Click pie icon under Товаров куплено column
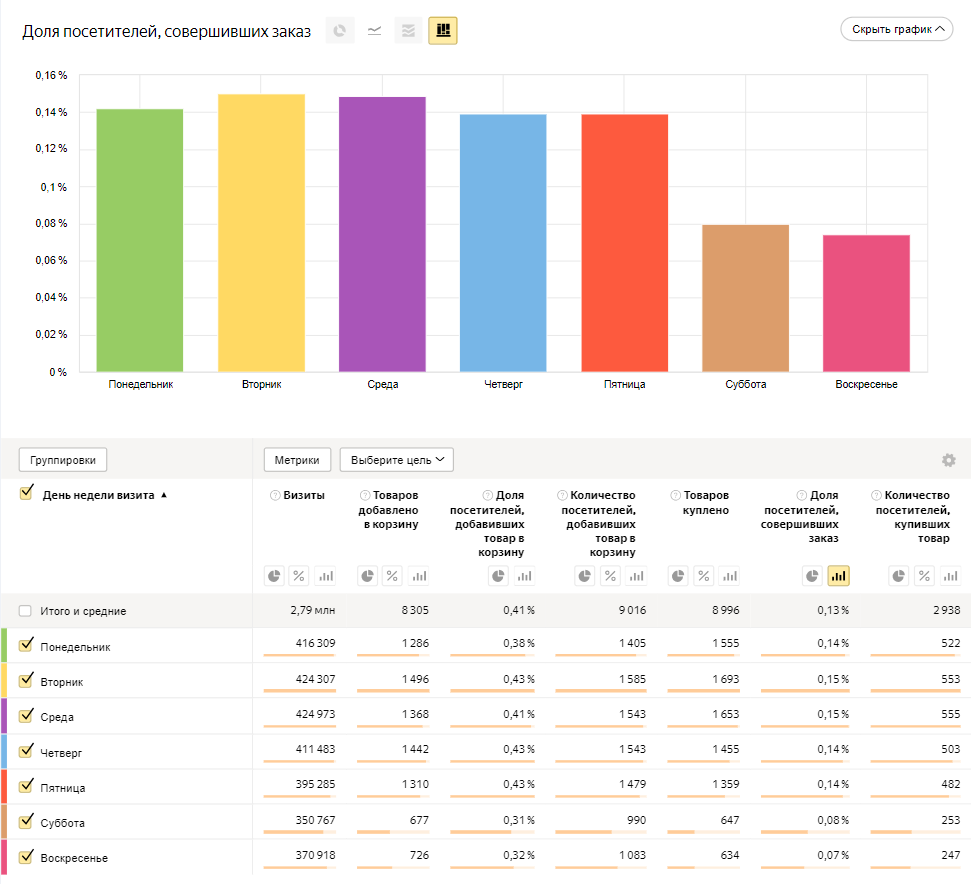 [679, 576]
